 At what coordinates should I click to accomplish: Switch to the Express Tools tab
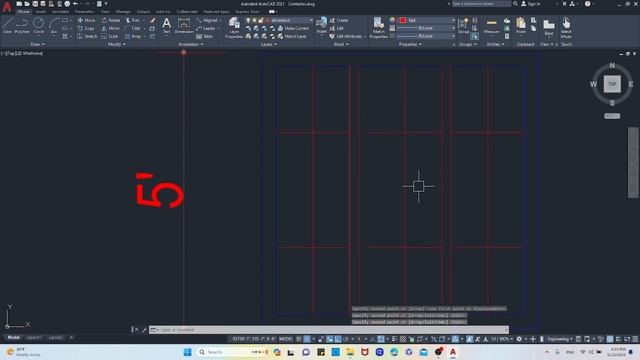tap(247, 12)
